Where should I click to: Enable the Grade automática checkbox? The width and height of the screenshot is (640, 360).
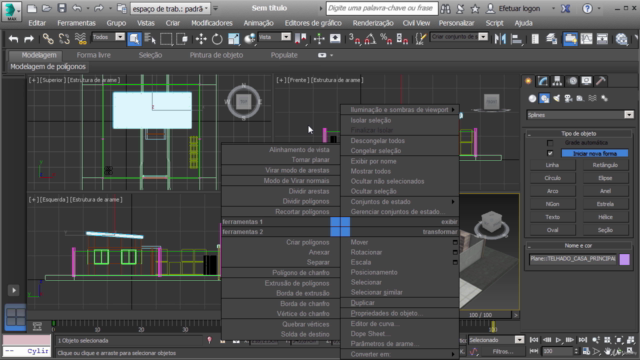pyautogui.click(x=550, y=143)
